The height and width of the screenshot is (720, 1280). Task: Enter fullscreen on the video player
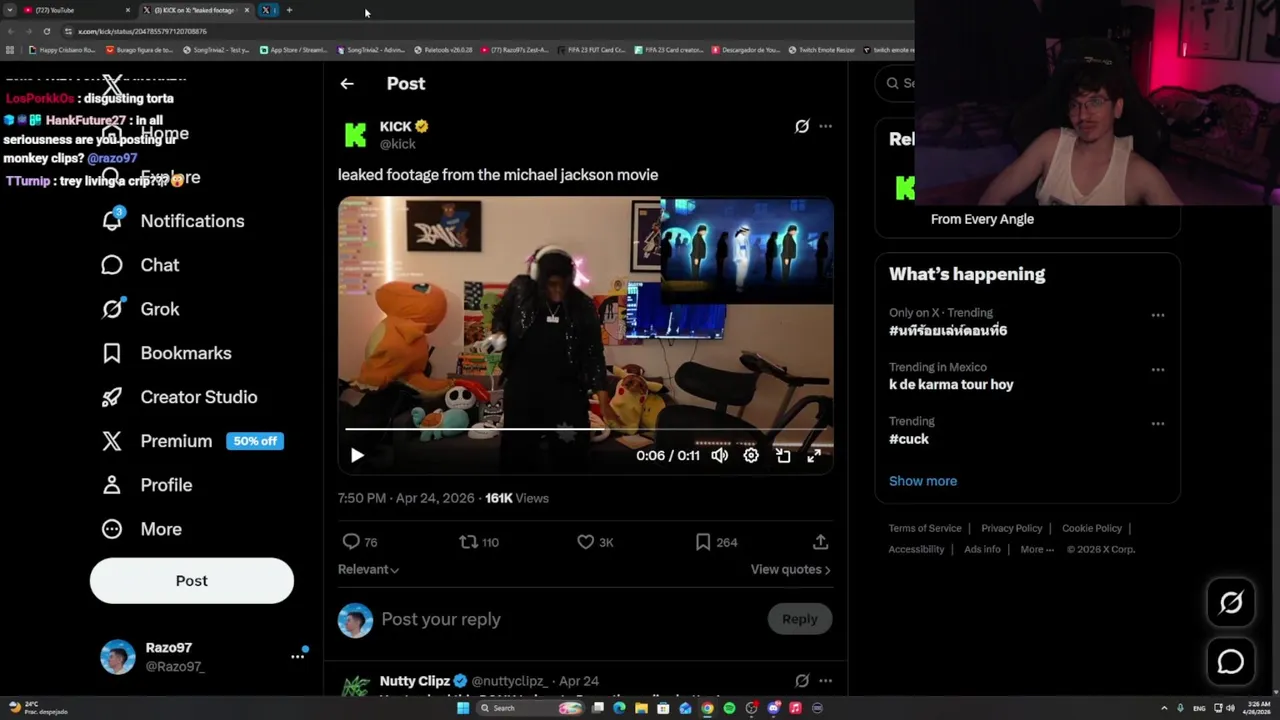click(814, 455)
